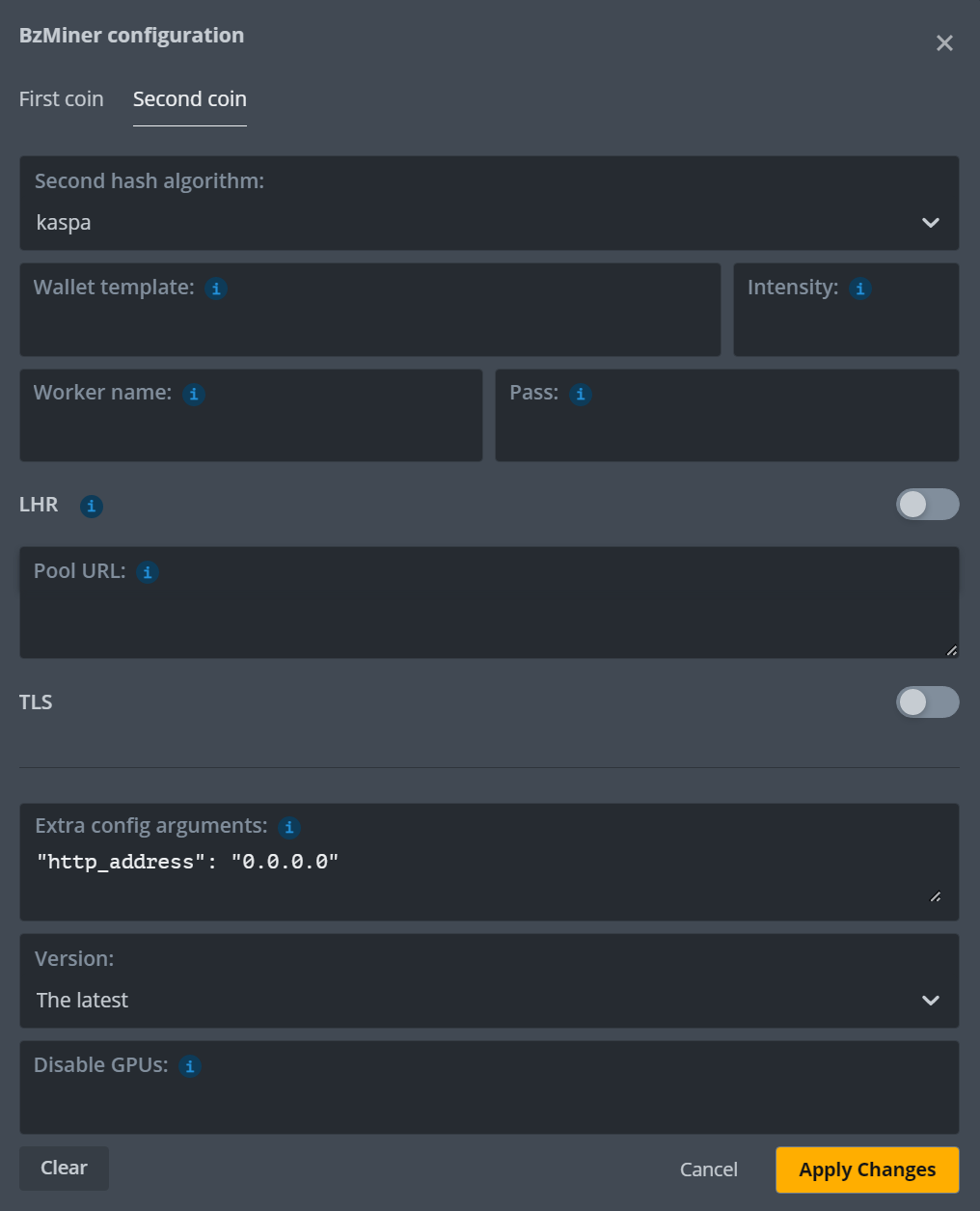This screenshot has height=1211, width=980.
Task: Switch to the First coin tab
Action: point(62,99)
